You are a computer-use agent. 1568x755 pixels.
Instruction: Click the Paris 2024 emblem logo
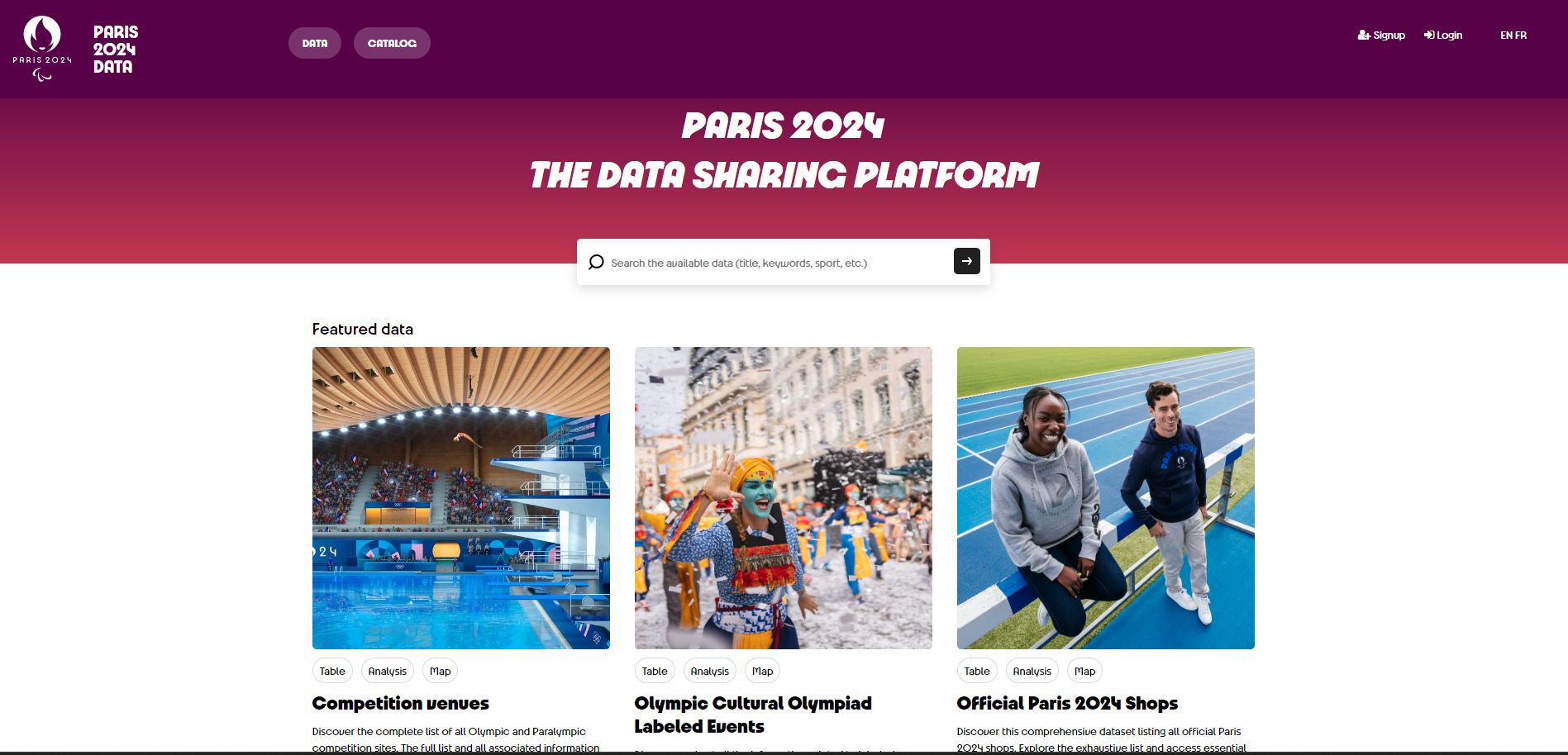pyautogui.click(x=42, y=49)
